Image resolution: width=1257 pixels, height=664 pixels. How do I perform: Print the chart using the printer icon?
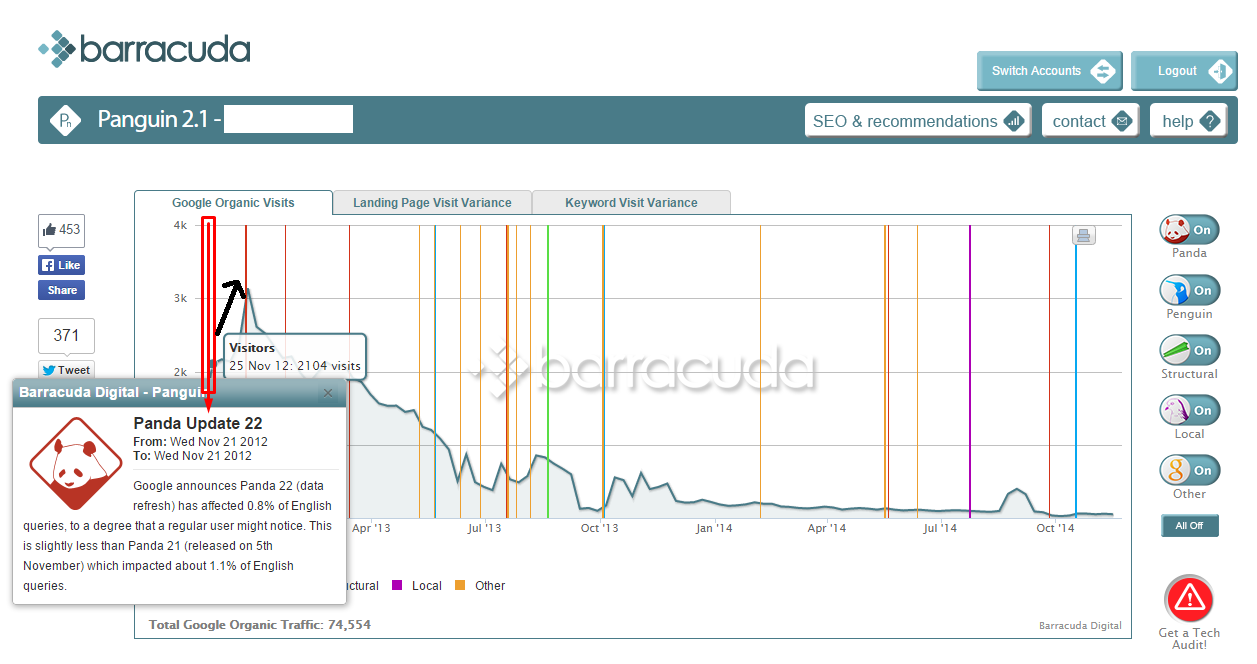1084,236
